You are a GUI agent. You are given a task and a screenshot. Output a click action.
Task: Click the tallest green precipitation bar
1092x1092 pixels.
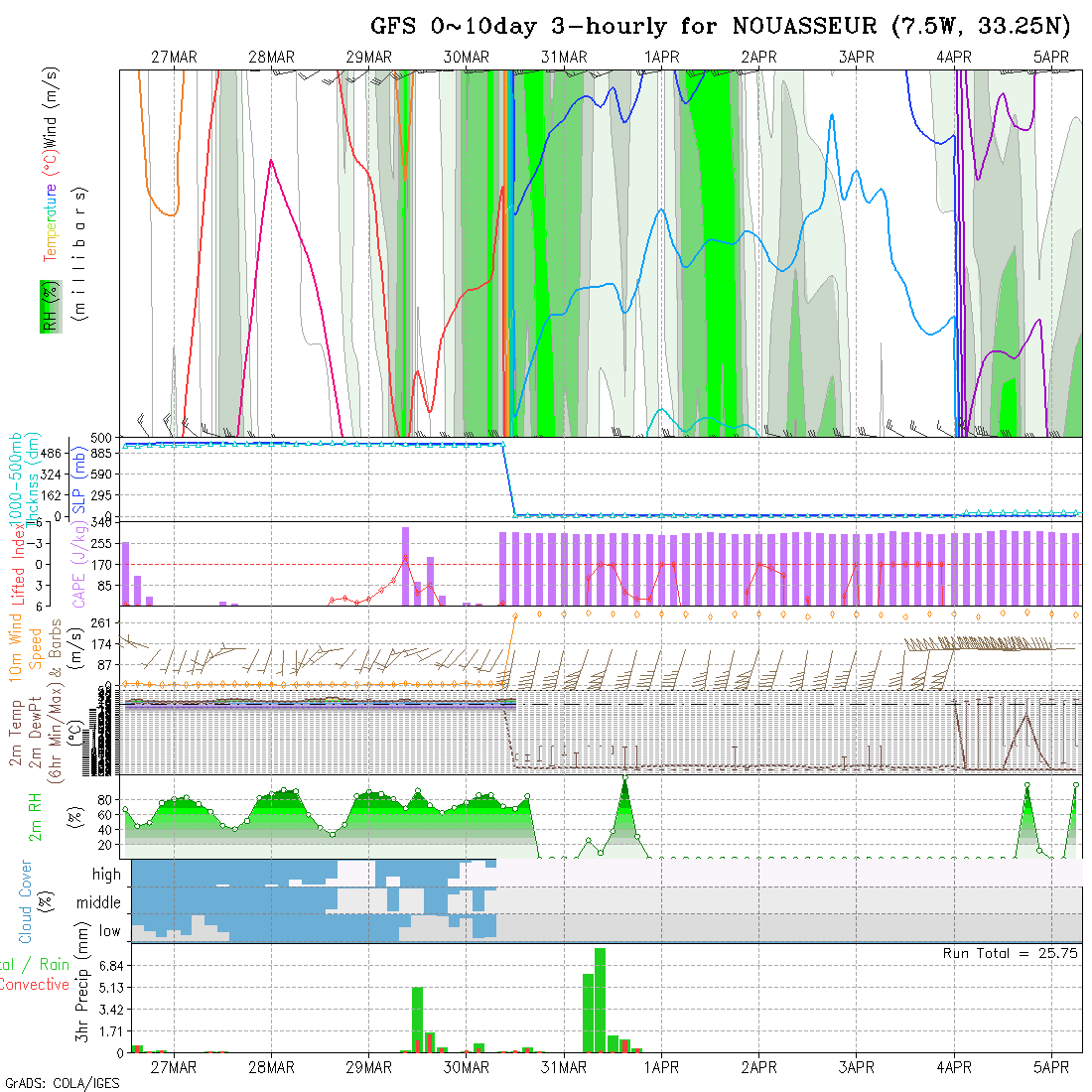click(x=600, y=999)
